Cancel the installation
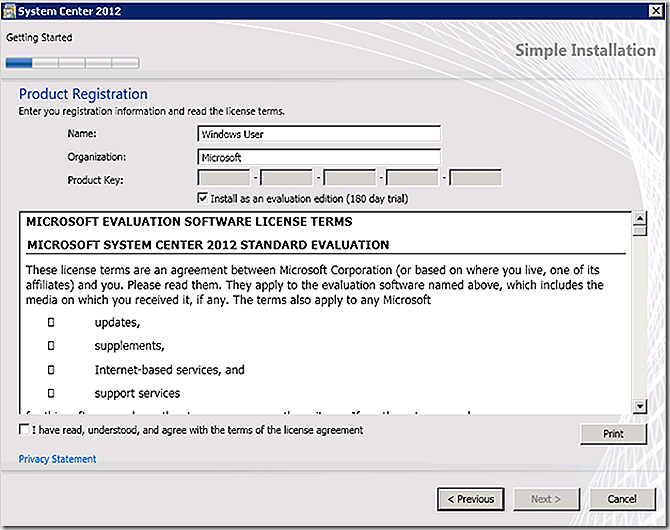The width and height of the screenshot is (670, 530). tap(622, 499)
